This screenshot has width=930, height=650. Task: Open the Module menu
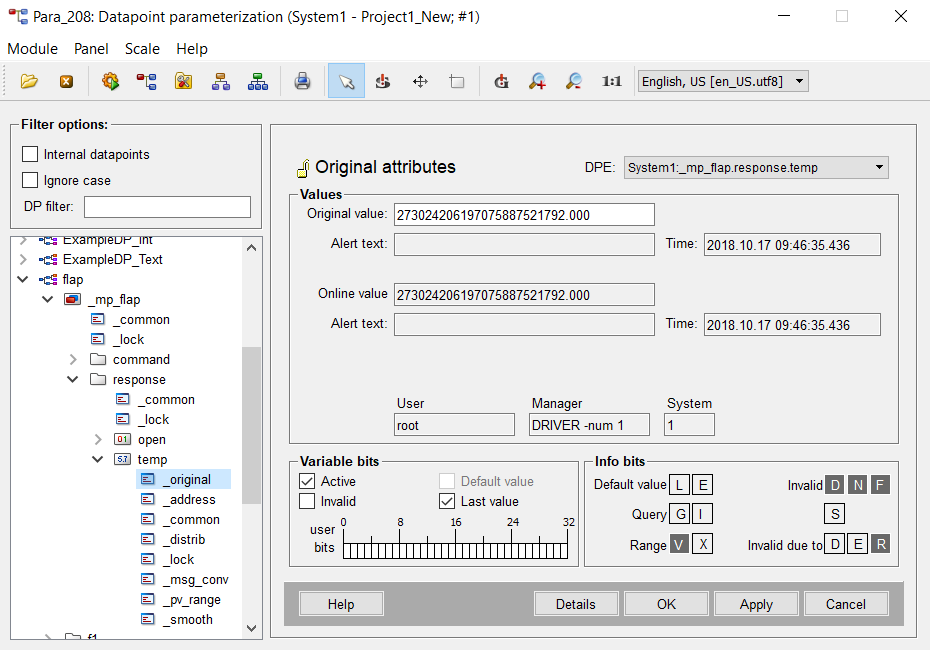pyautogui.click(x=32, y=49)
